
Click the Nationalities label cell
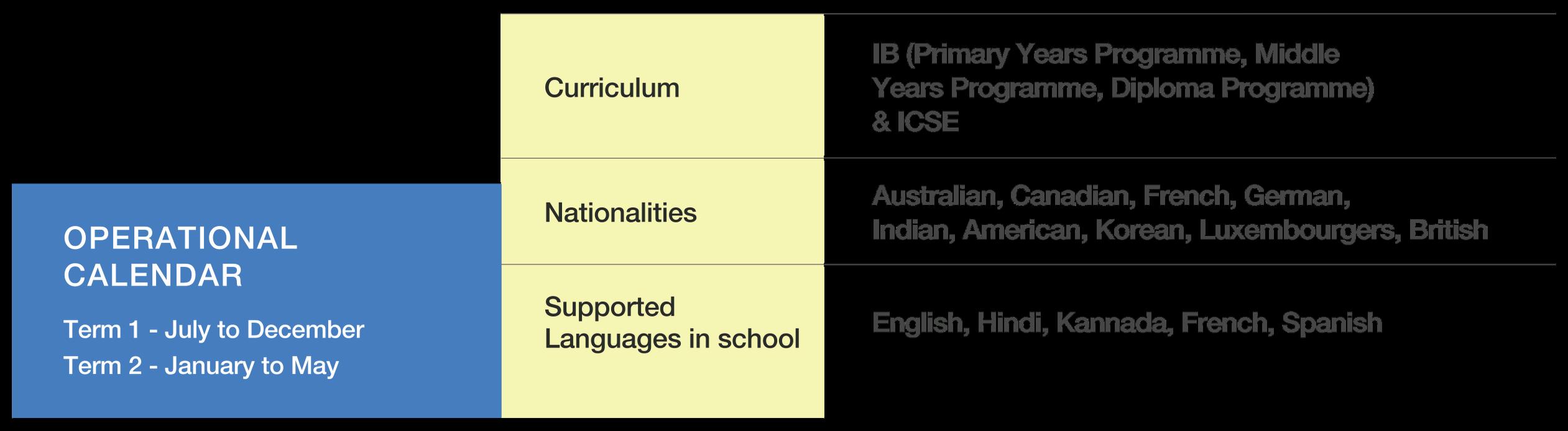point(620,213)
